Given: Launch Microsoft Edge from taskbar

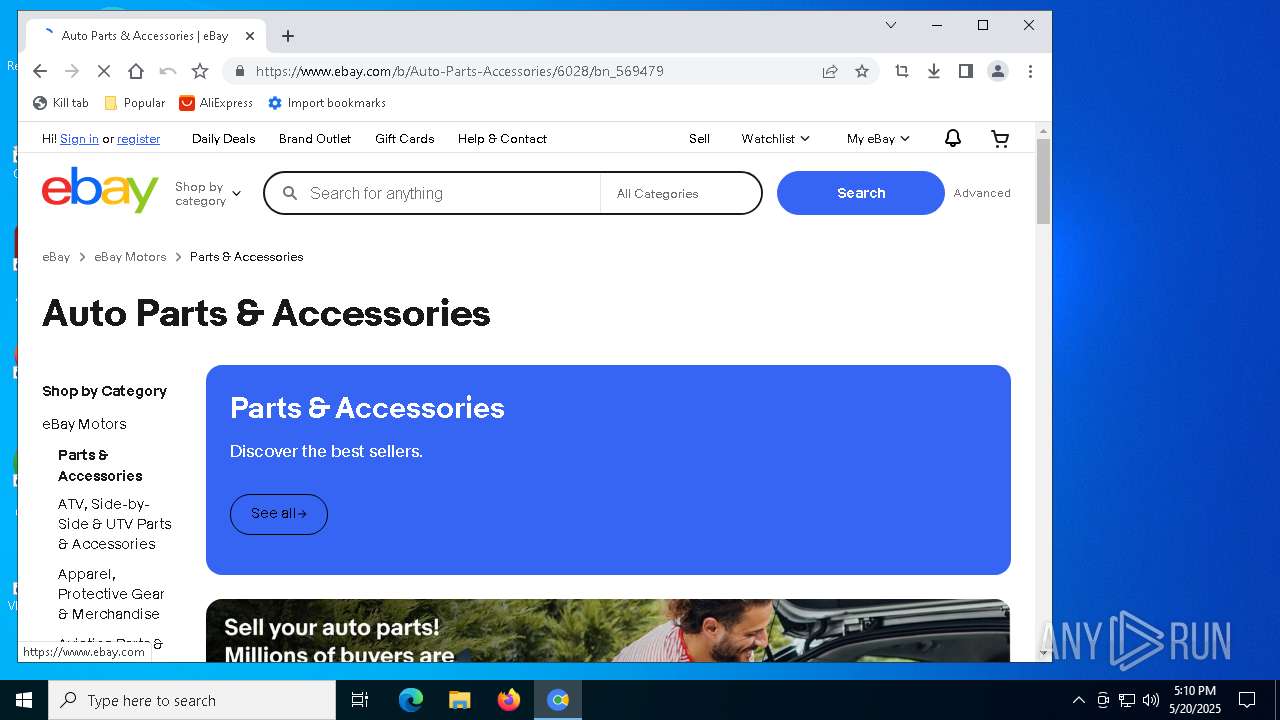Looking at the screenshot, I should point(411,700).
